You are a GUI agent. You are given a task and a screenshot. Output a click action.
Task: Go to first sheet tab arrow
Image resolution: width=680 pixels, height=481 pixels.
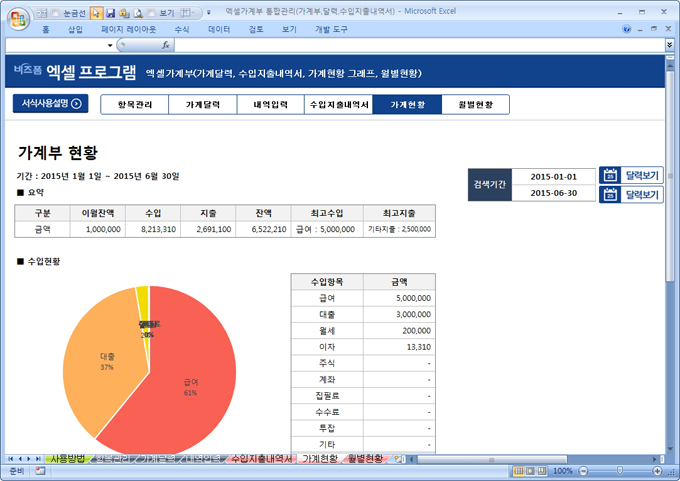(10, 458)
